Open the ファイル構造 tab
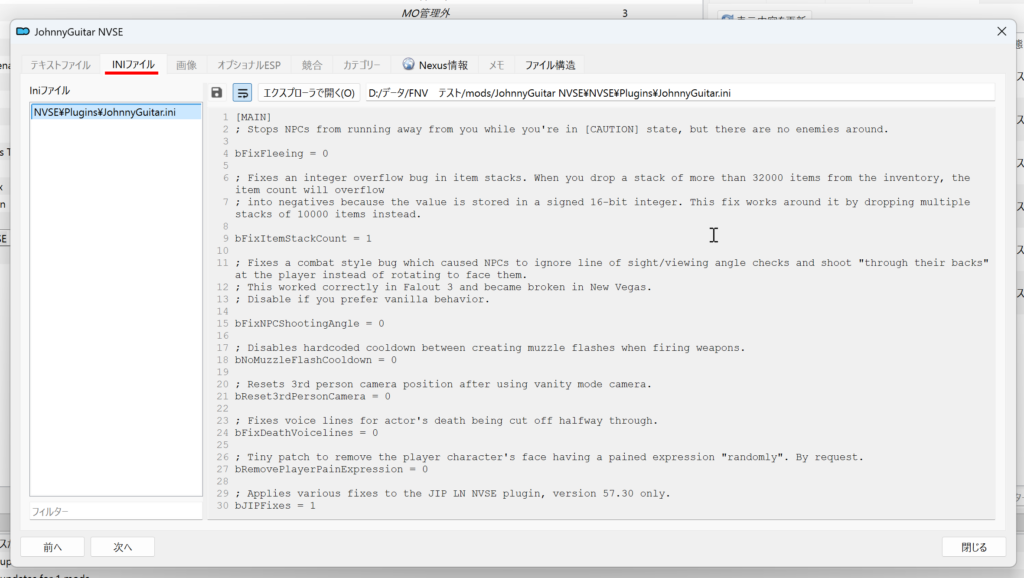This screenshot has height=578, width=1024. click(x=550, y=65)
